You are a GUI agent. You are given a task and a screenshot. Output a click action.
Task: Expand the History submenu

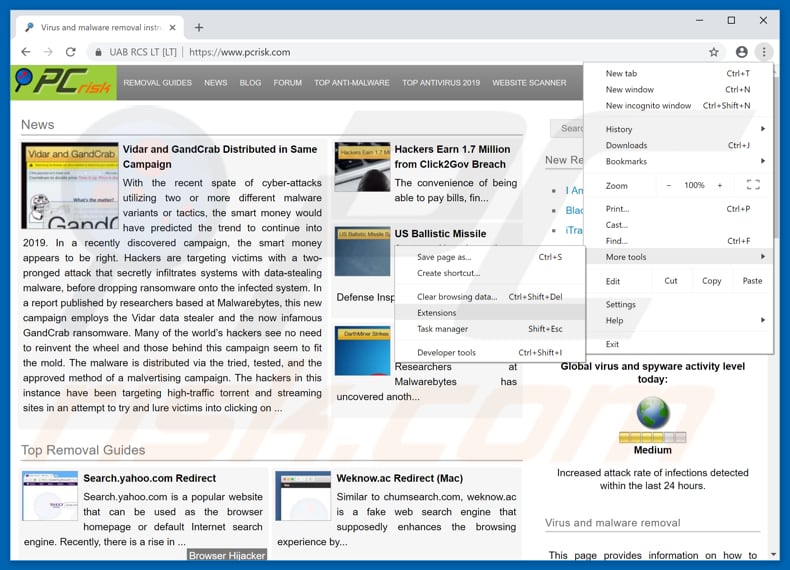(679, 129)
